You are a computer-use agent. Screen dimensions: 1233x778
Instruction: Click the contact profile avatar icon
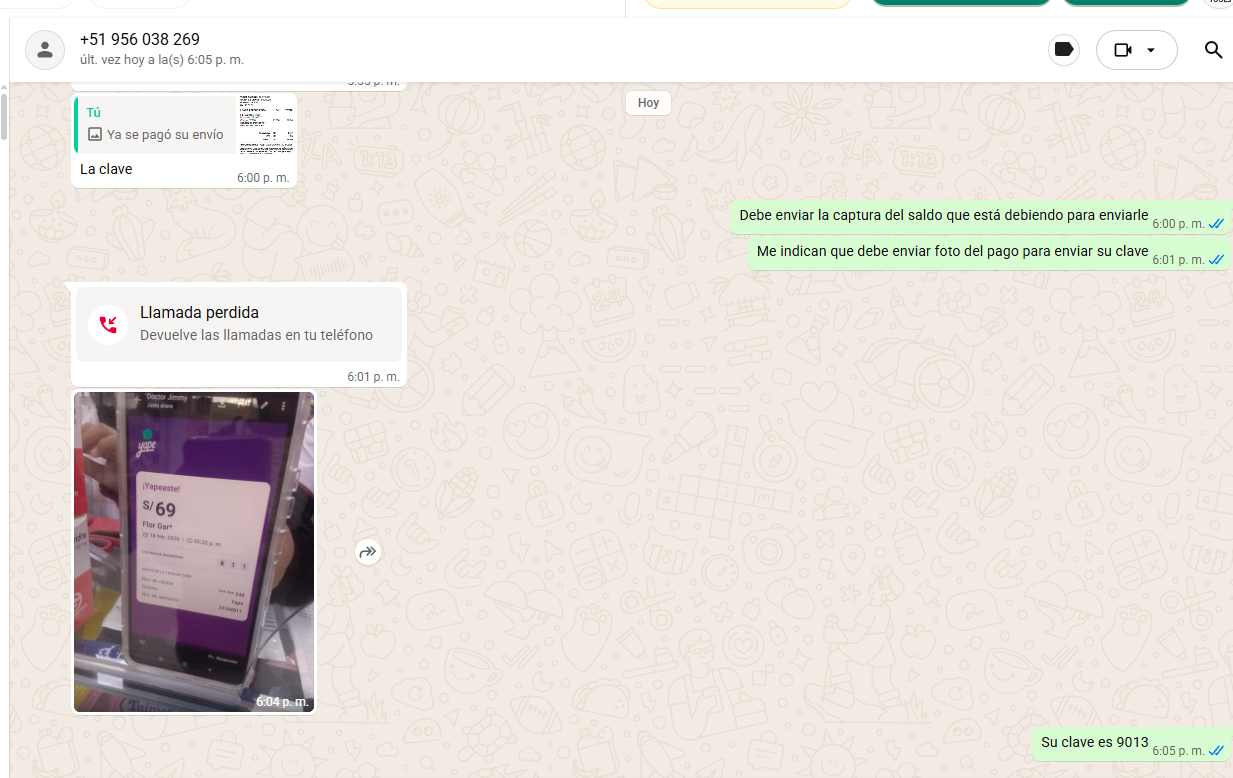pos(44,50)
